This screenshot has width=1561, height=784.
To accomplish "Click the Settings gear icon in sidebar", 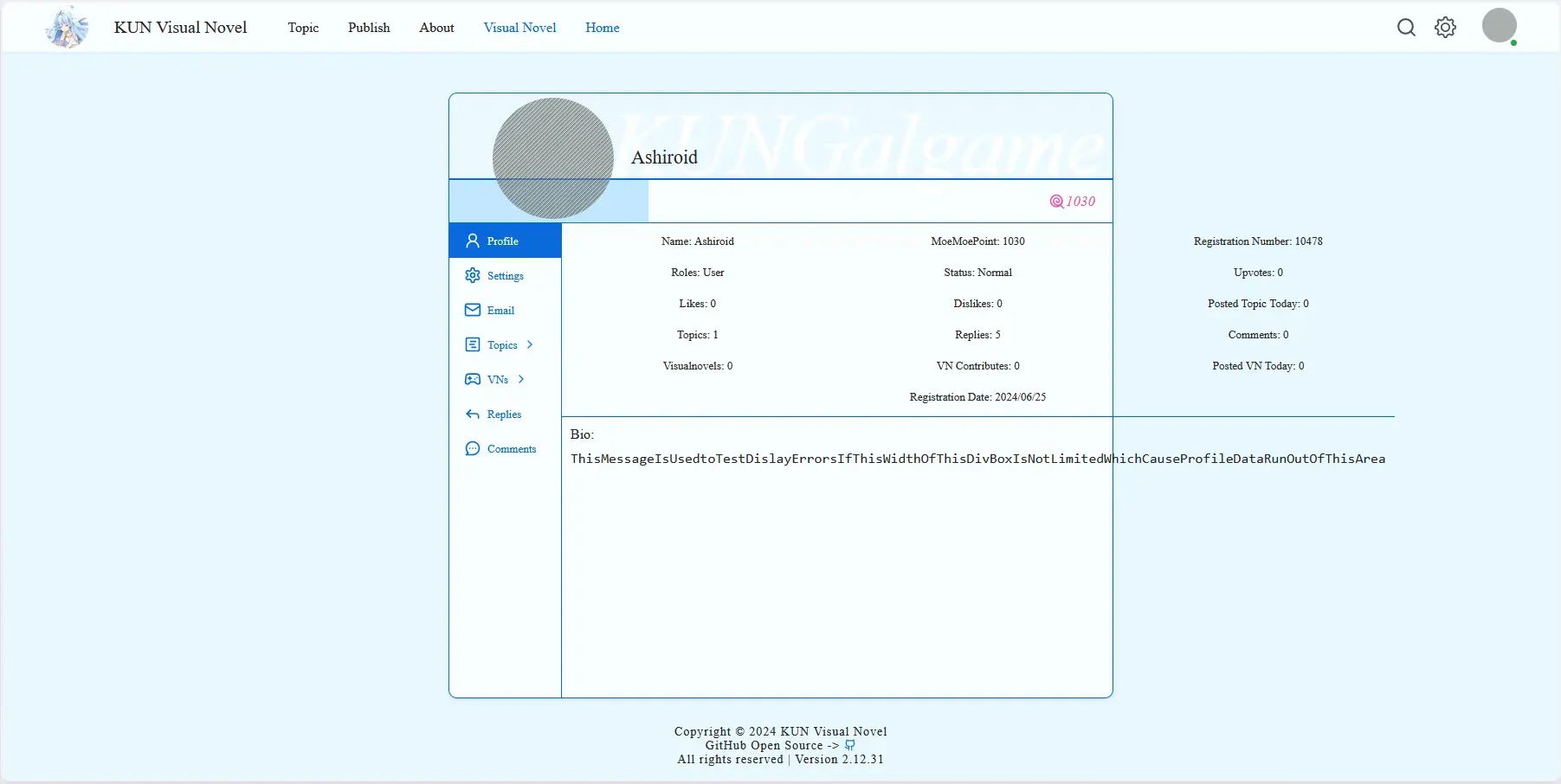I will click(473, 275).
